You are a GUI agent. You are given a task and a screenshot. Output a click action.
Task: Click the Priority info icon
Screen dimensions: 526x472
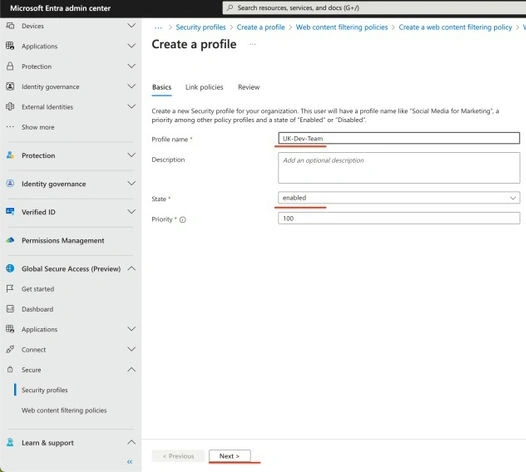click(x=182, y=220)
